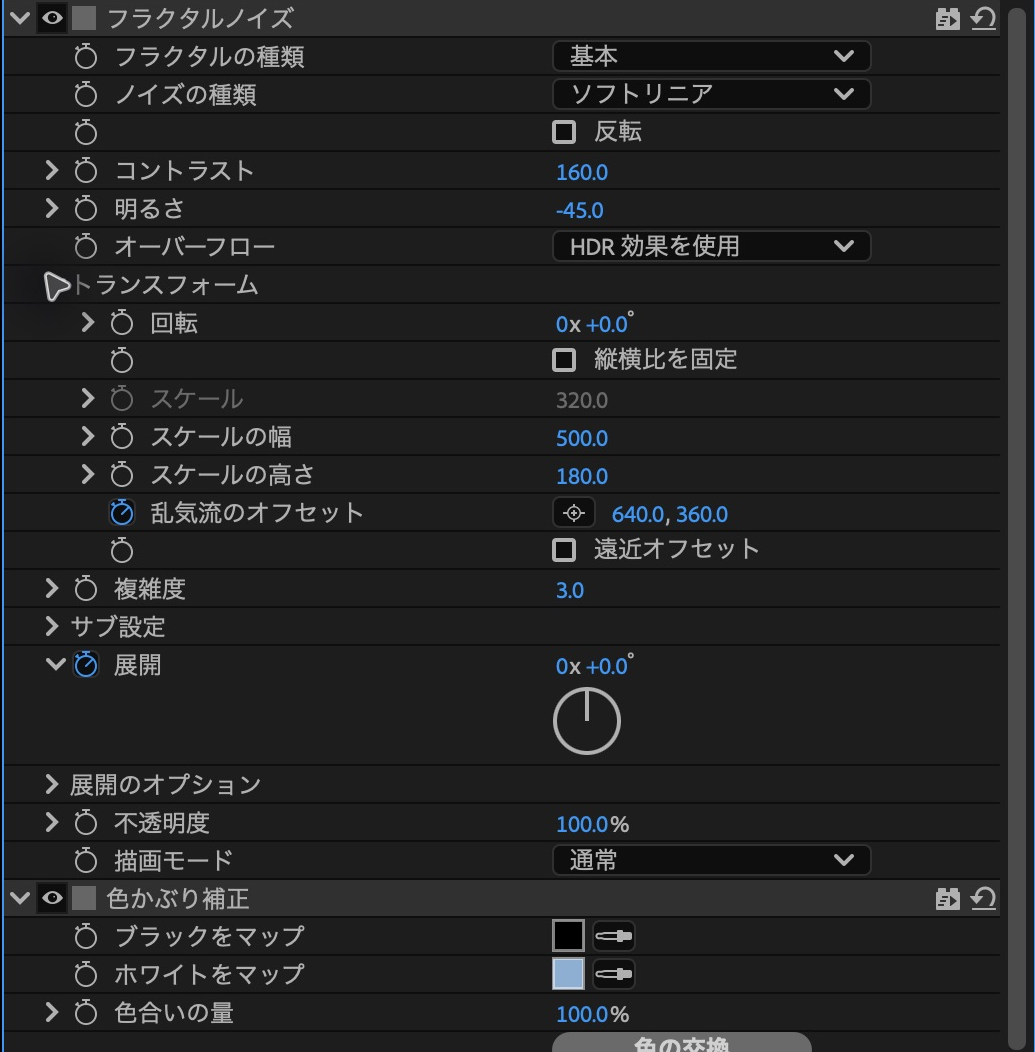Click 複雑度 value 3.0

[x=570, y=590]
